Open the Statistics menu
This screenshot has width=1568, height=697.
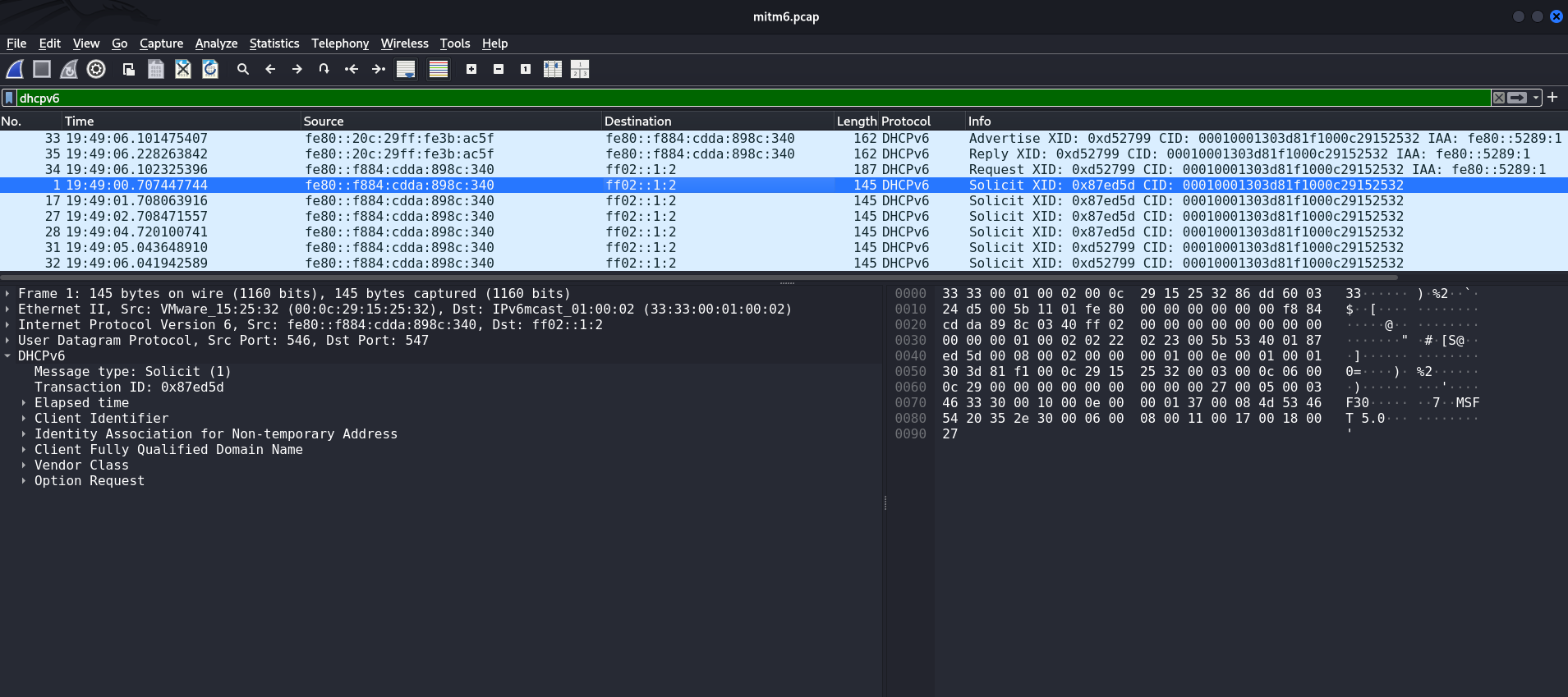click(274, 44)
